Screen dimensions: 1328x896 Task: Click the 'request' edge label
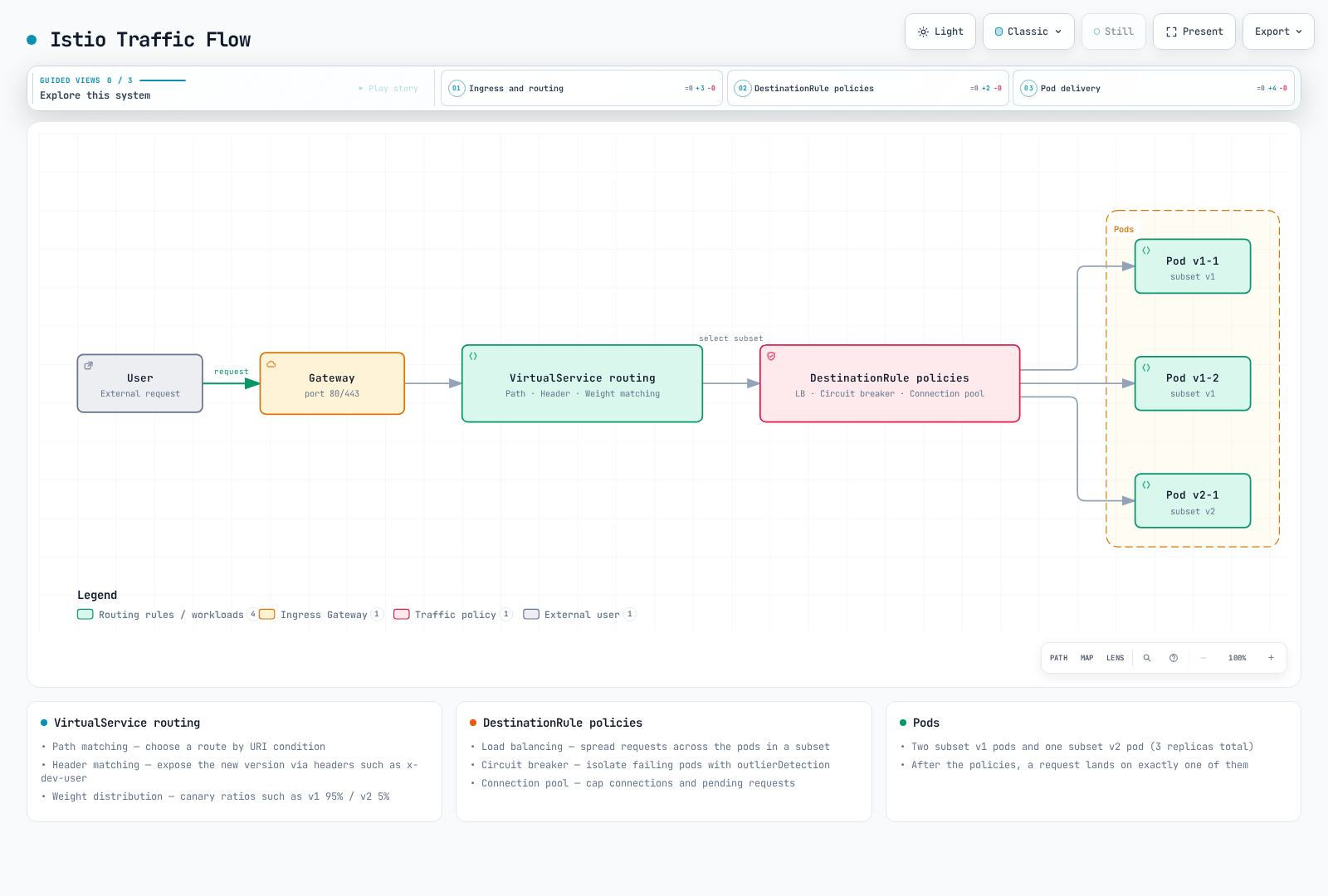tap(232, 372)
